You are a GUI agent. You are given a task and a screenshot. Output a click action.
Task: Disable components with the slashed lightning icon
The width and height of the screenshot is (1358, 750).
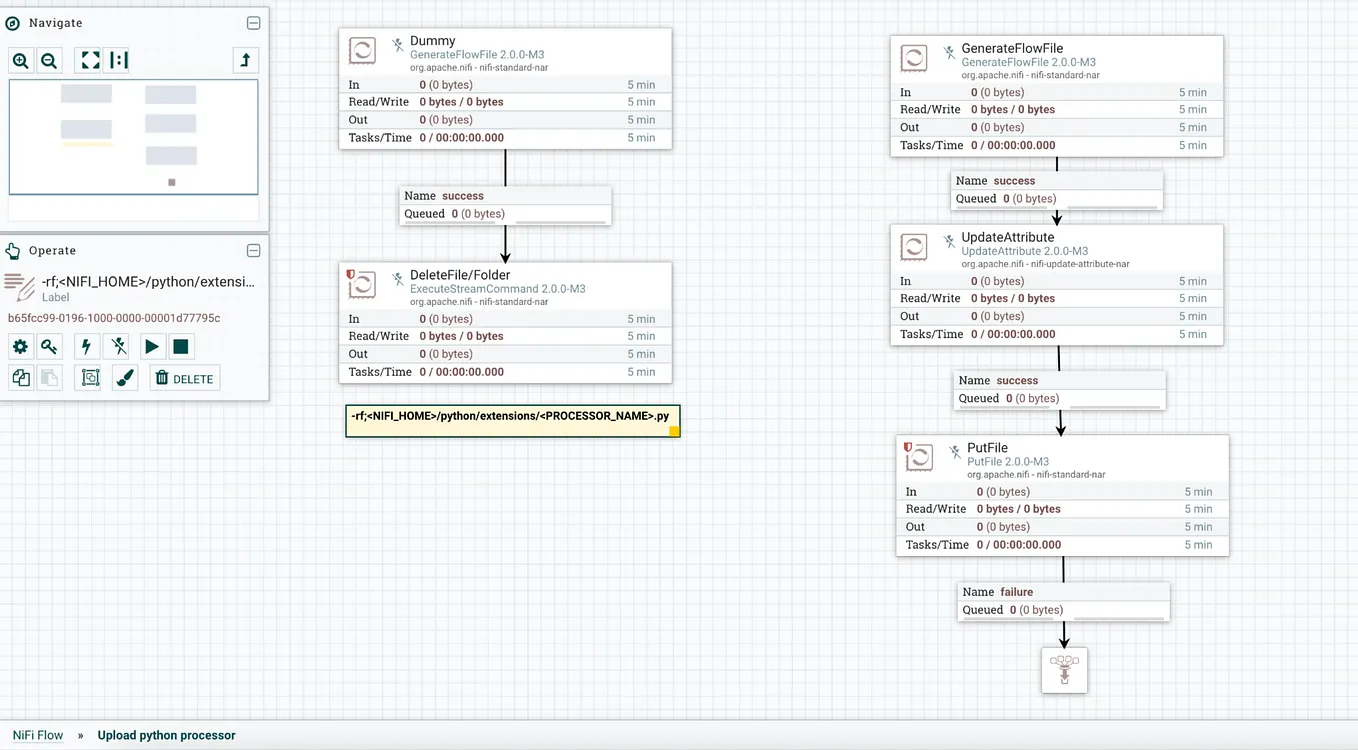[117, 345]
